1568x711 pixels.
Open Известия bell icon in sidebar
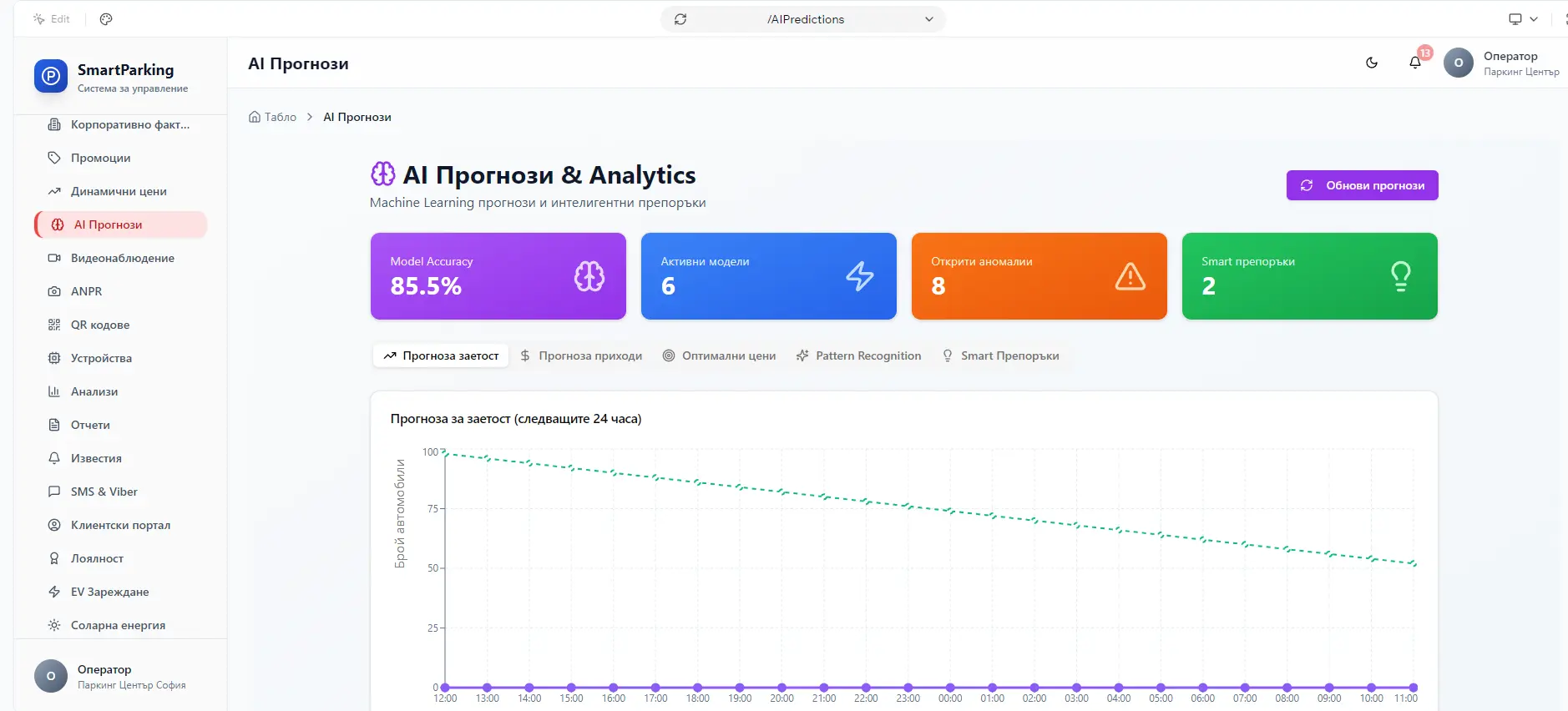[x=54, y=458]
